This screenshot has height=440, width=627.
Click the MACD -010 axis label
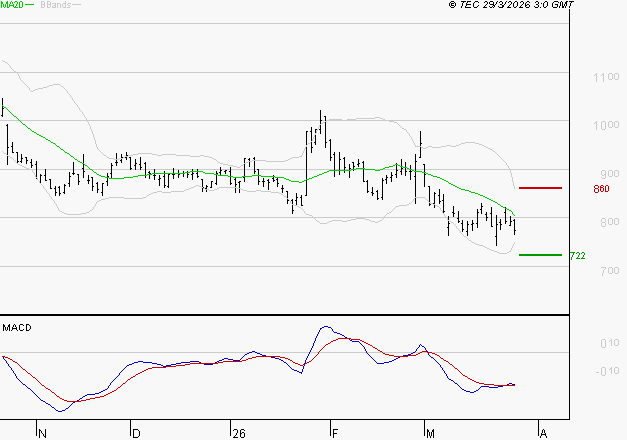click(607, 371)
